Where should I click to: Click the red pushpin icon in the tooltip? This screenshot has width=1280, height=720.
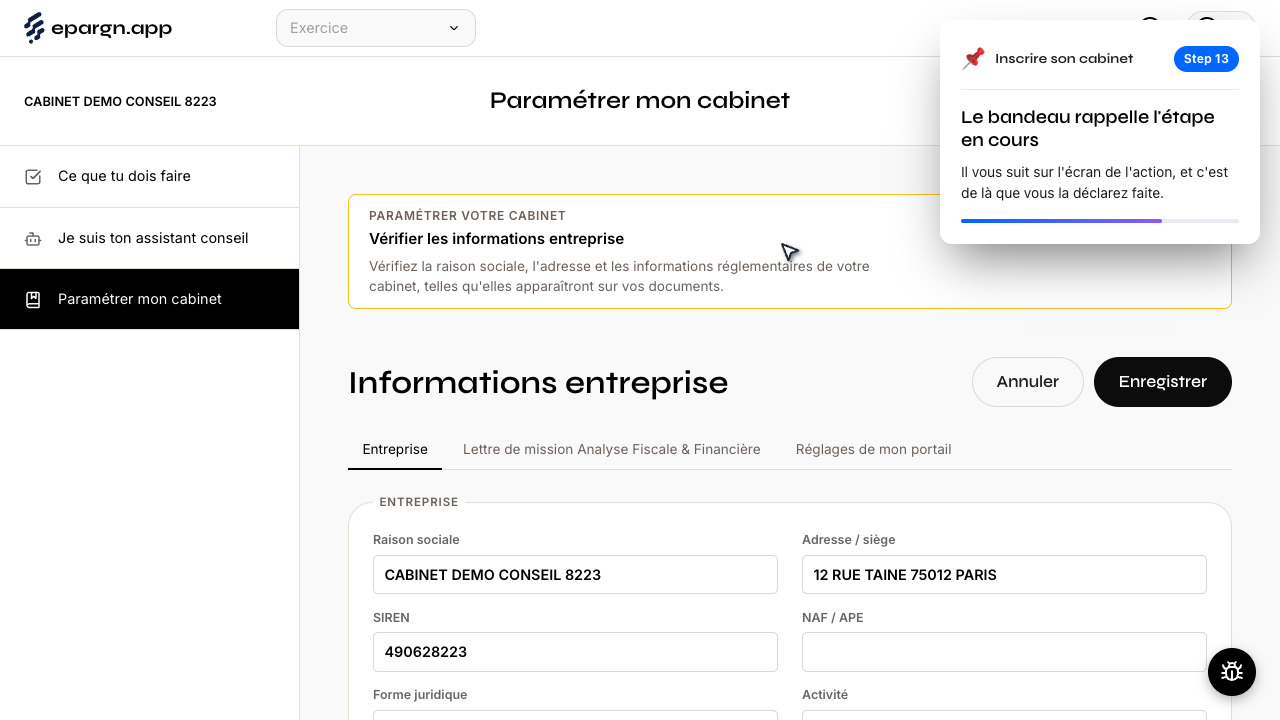pyautogui.click(x=973, y=59)
